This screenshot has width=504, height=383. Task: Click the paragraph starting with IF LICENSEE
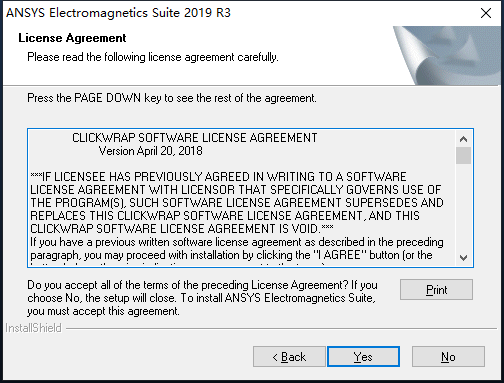(237, 202)
